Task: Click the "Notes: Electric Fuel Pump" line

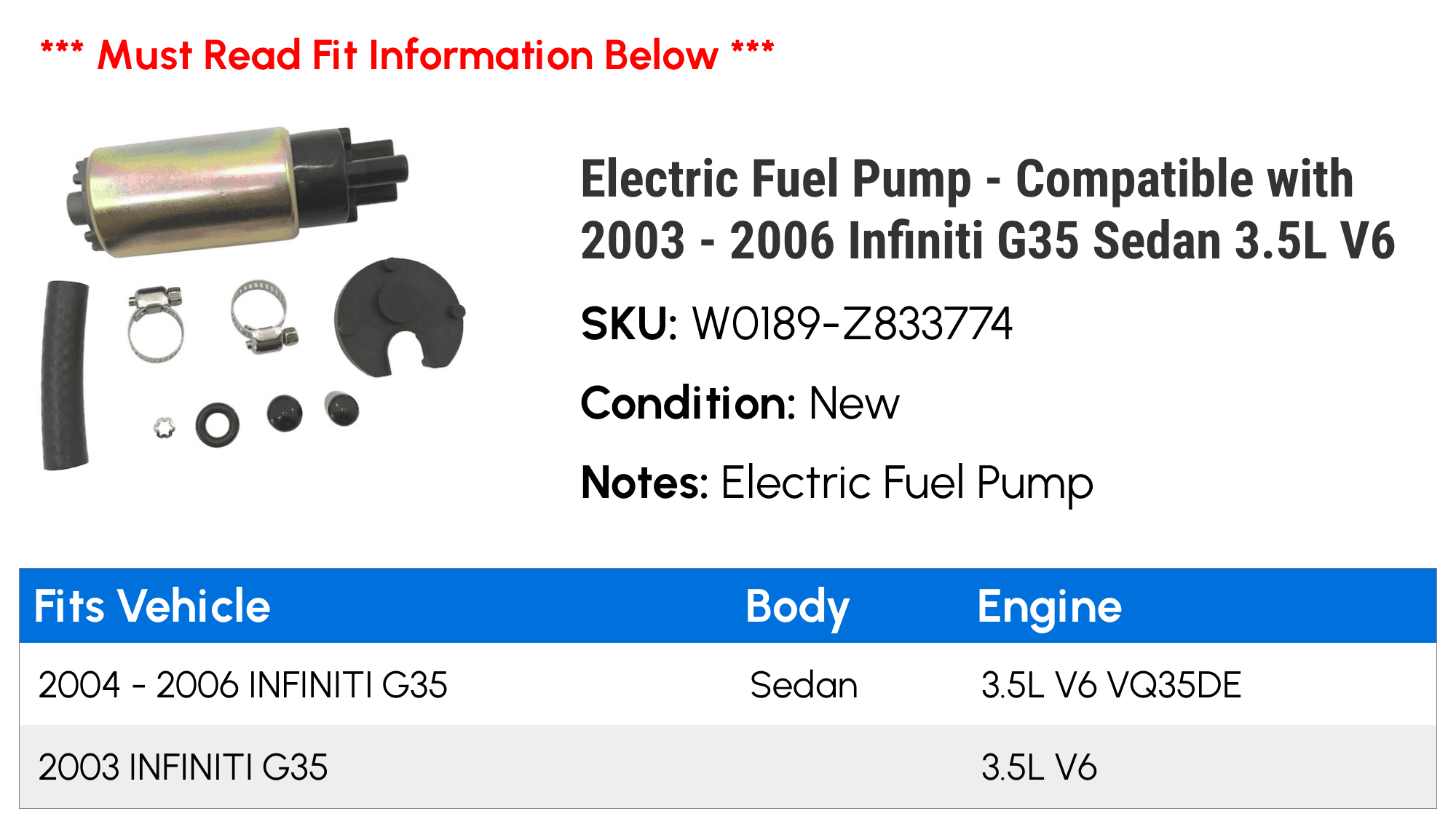Action: click(836, 483)
